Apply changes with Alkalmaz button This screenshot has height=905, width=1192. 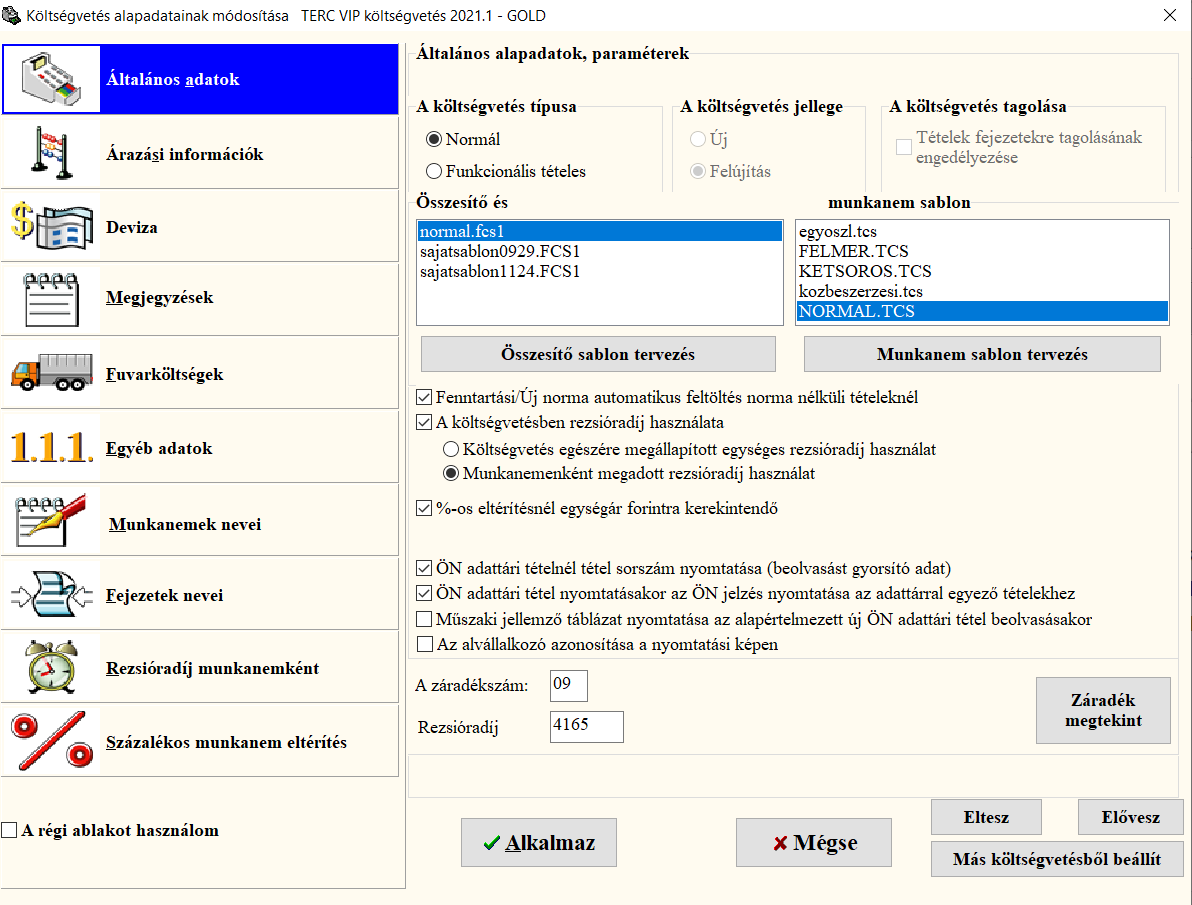click(539, 843)
